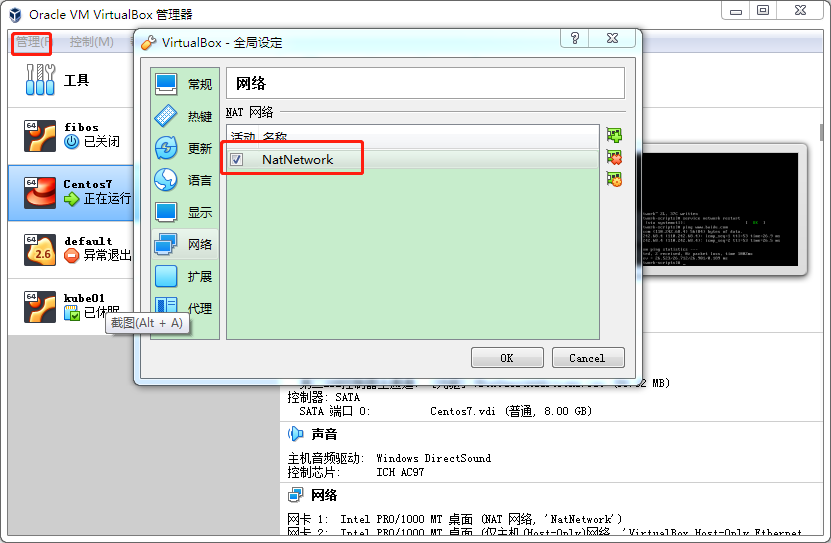
Task: Open the 代理 (Proxy) settings category
Action: coord(184,307)
